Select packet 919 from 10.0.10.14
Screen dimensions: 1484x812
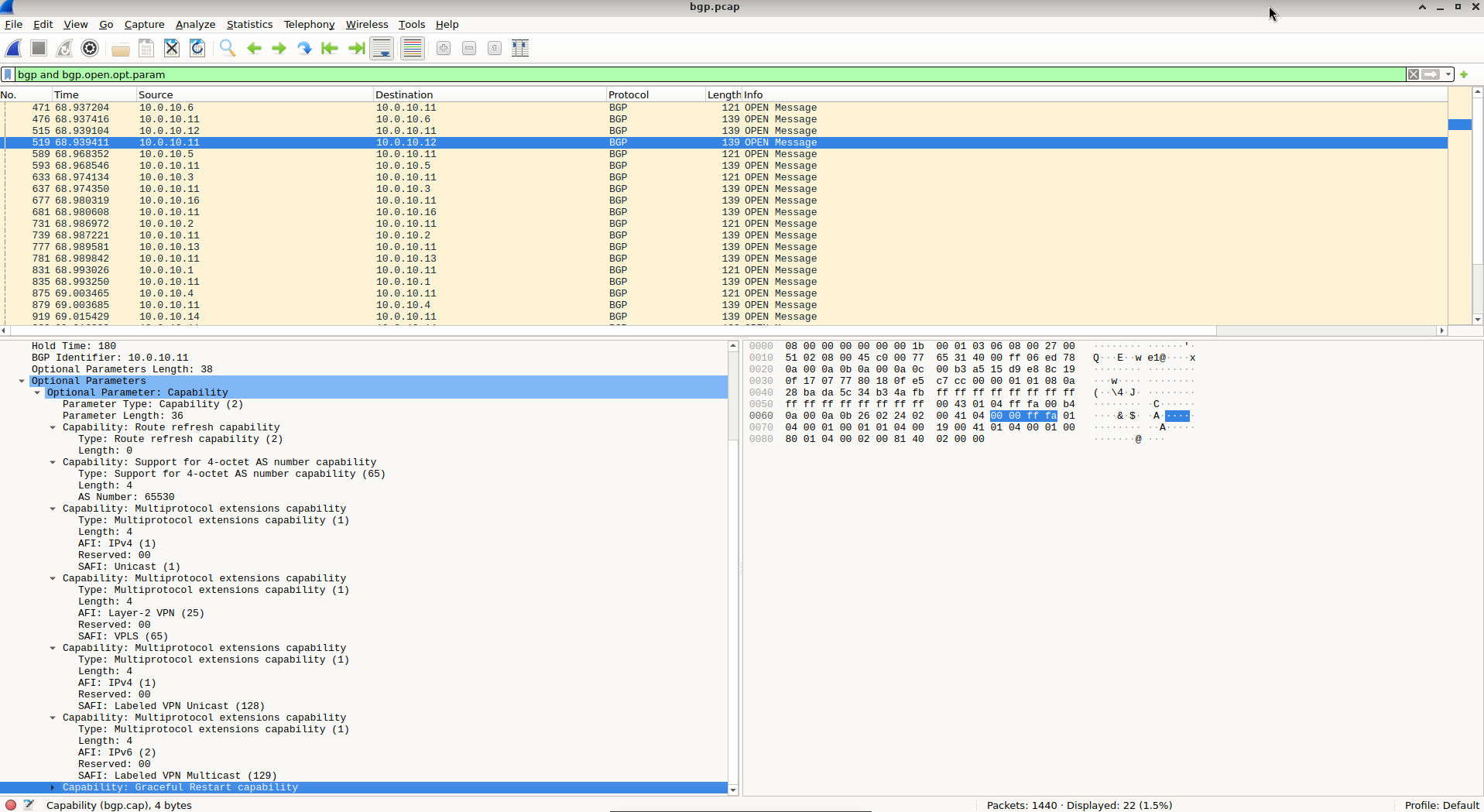[x=724, y=317]
